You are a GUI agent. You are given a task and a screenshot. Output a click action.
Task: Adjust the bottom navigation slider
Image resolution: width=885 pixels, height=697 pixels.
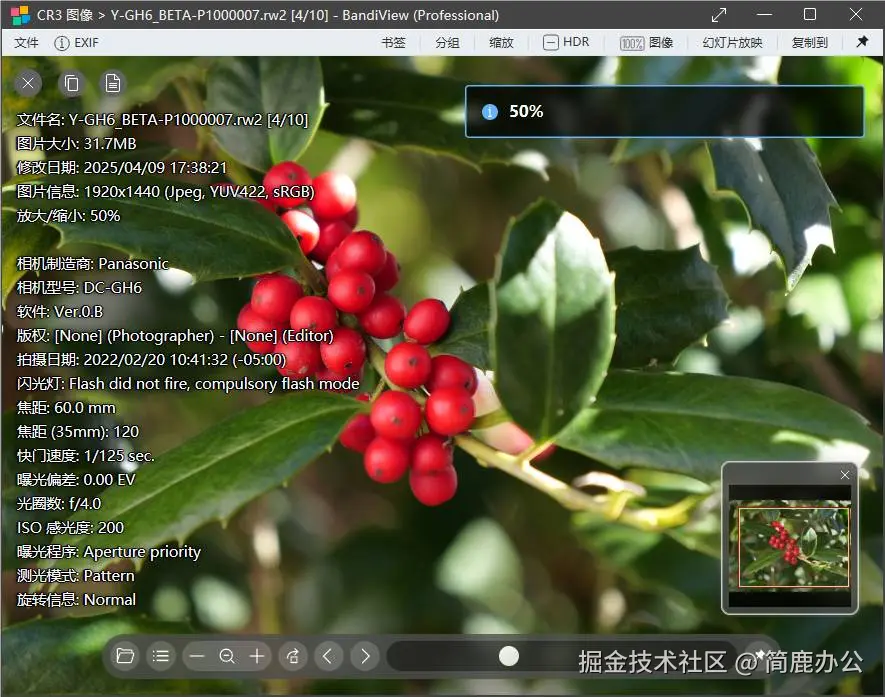click(510, 656)
